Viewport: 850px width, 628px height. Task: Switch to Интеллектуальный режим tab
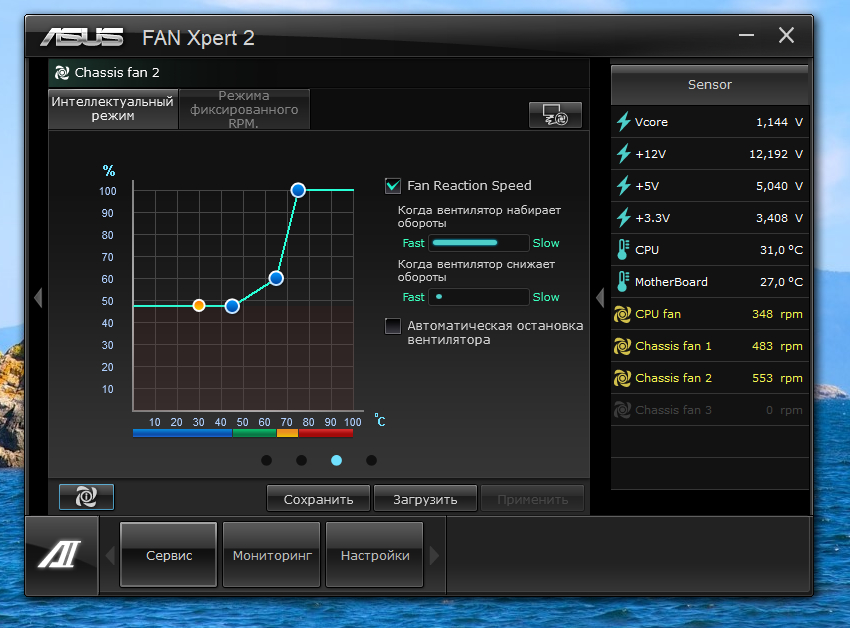[113, 108]
